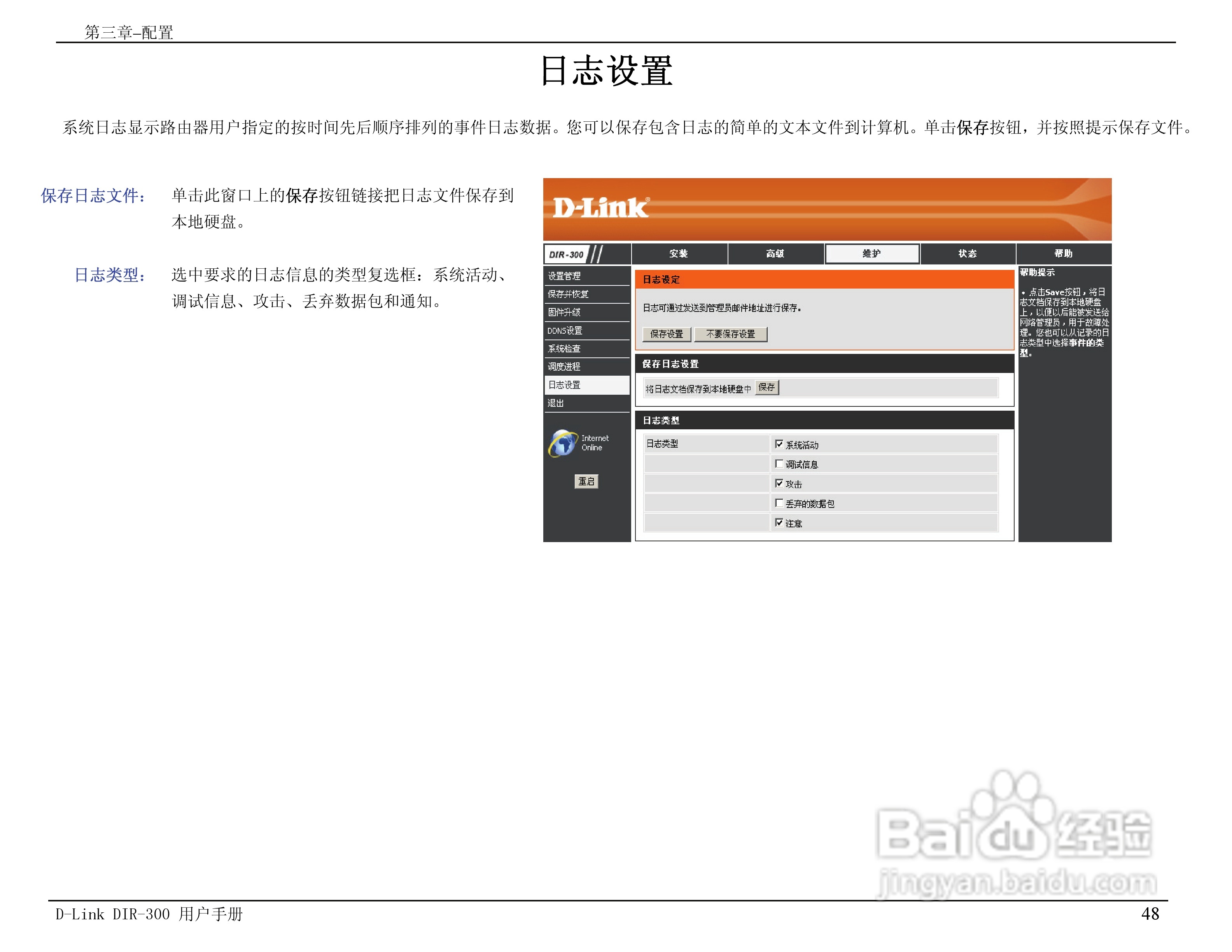Open the 状态 tab
This screenshot has width=1232, height=952.
tap(968, 254)
